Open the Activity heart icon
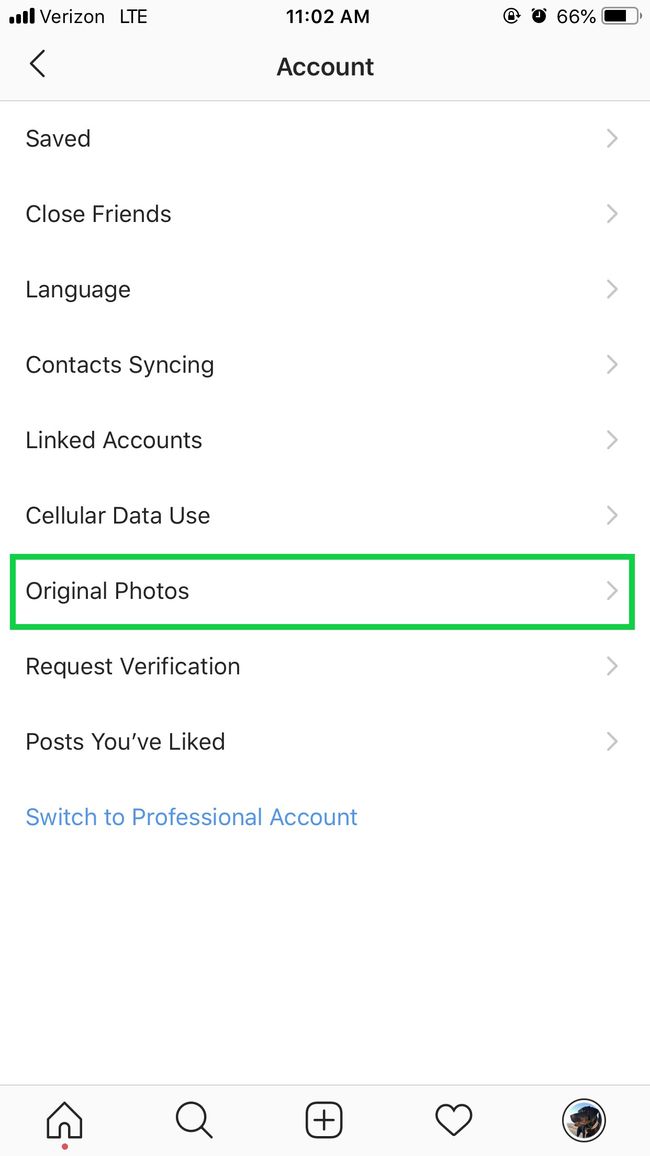Viewport: 650px width, 1156px height. pyautogui.click(x=454, y=1120)
